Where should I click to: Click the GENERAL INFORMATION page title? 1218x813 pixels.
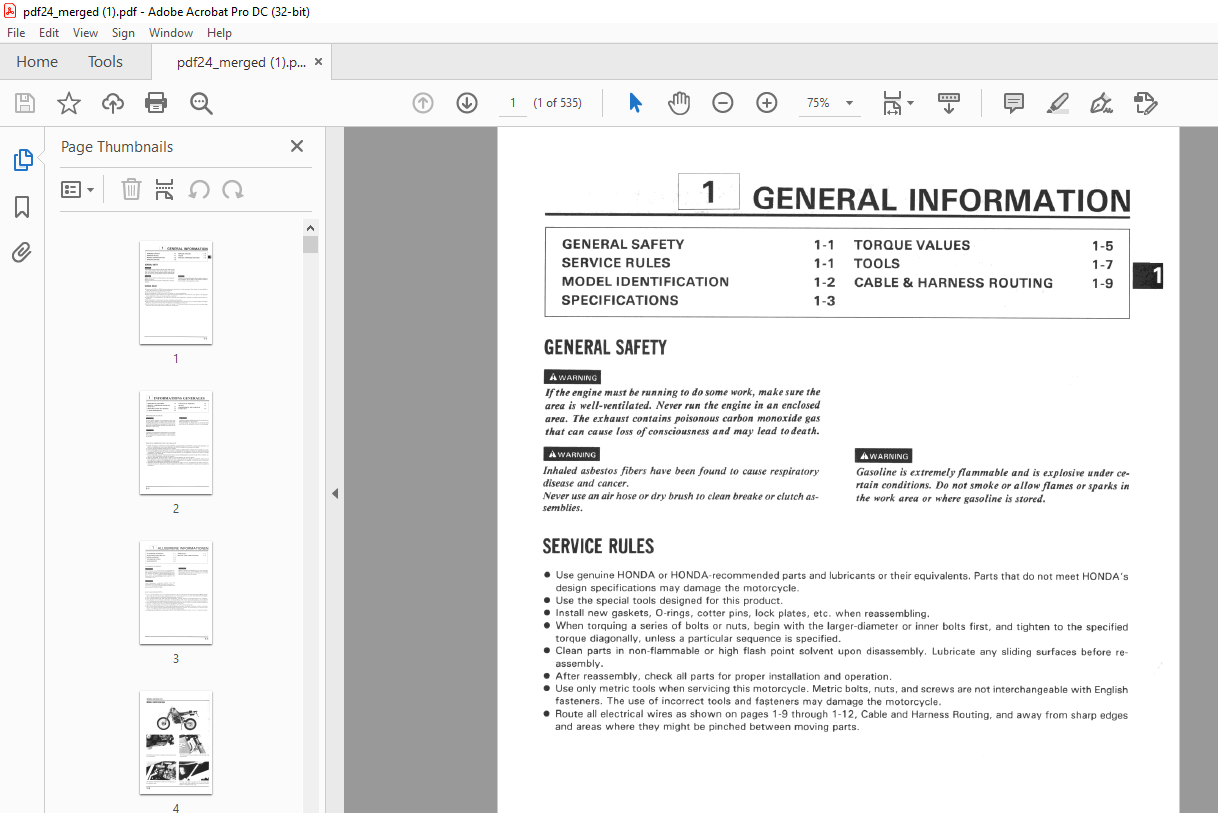pos(941,199)
